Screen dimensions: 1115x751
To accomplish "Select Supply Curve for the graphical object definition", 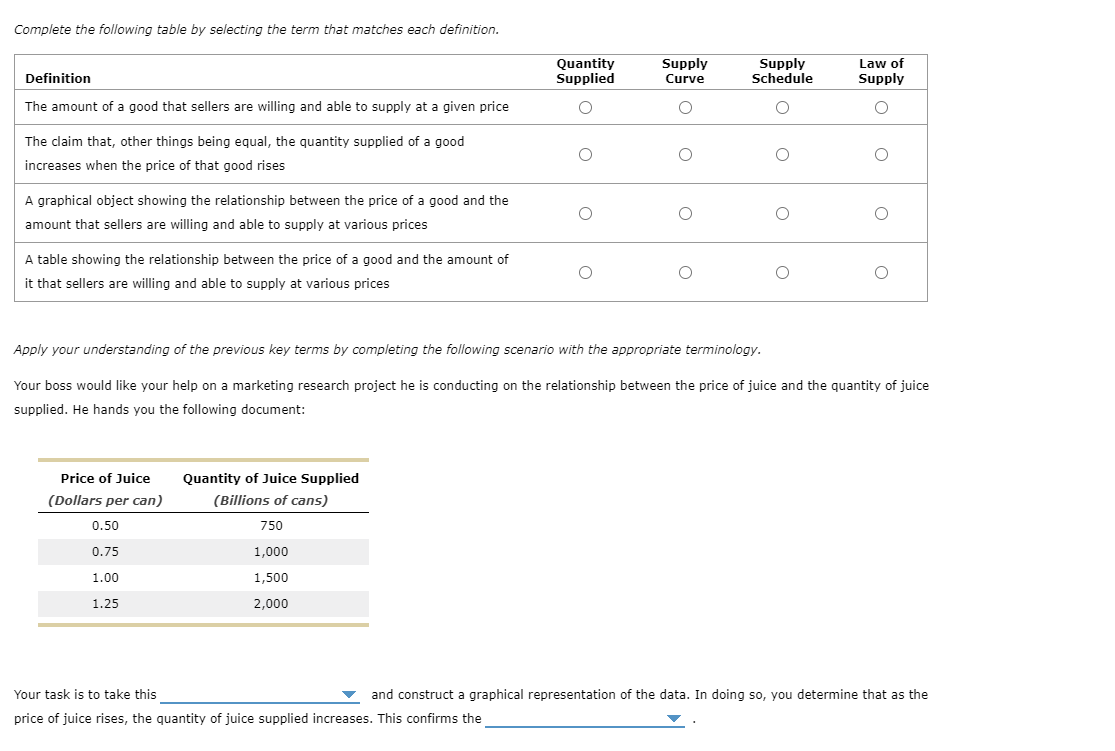I will [x=685, y=213].
